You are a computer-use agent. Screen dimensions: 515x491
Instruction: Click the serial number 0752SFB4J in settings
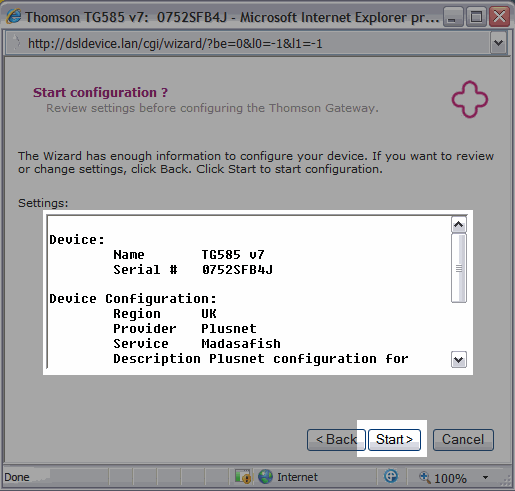pos(237,269)
